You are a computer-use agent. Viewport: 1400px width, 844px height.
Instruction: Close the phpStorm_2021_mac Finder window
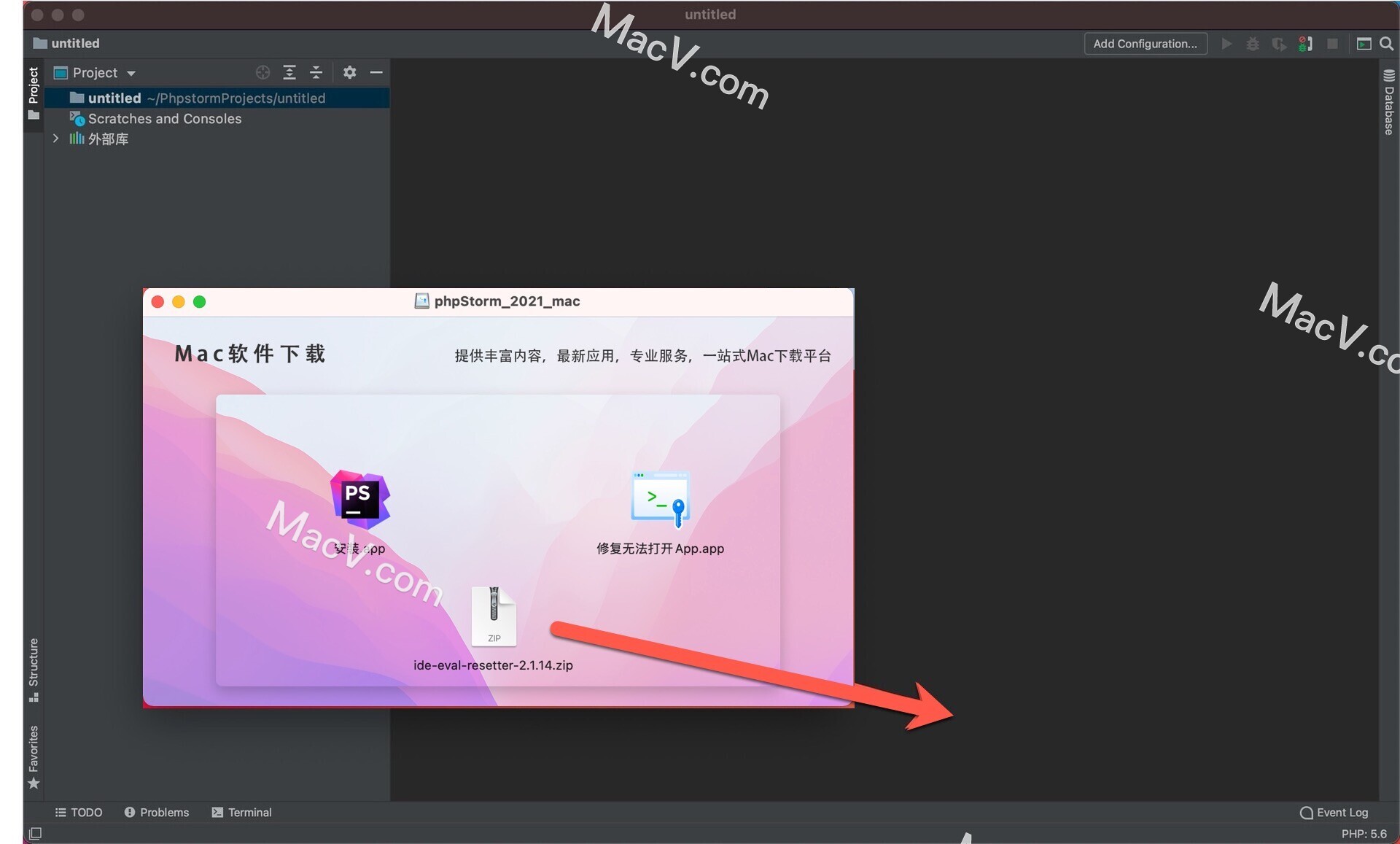coord(157,301)
